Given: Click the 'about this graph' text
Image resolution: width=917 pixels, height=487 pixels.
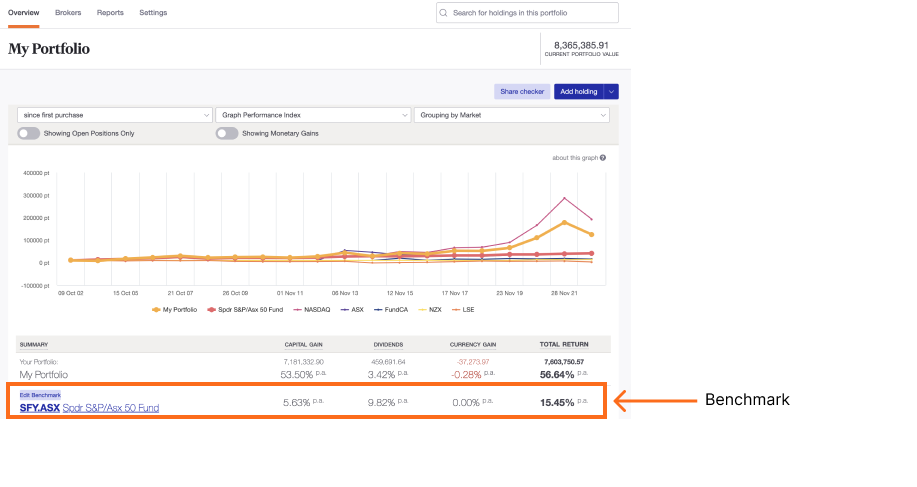Looking at the screenshot, I should (x=575, y=158).
